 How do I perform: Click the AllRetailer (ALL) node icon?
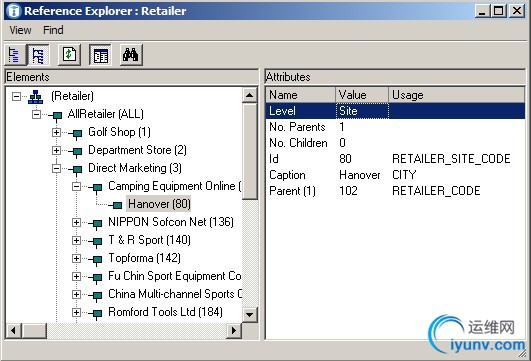click(x=56, y=115)
